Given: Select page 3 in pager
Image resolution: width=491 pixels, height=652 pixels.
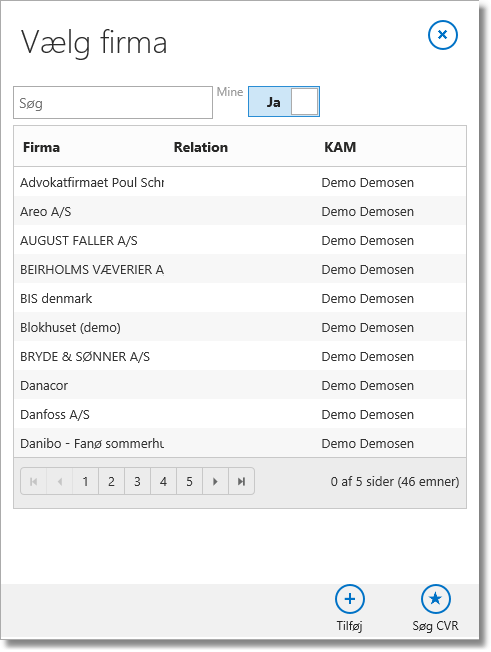Looking at the screenshot, I should pos(137,482).
